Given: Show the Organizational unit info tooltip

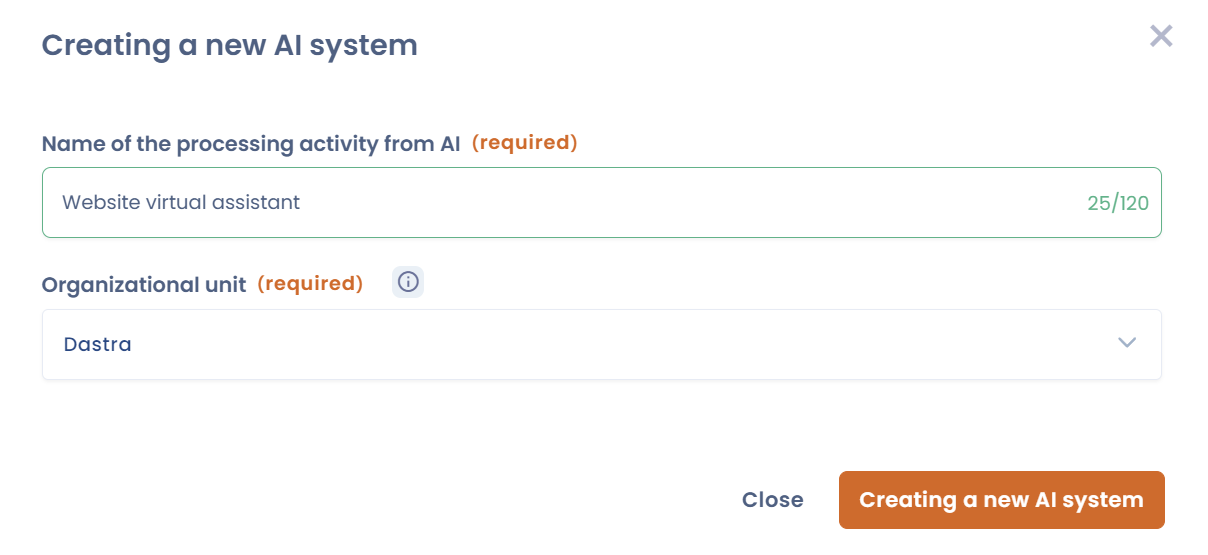Looking at the screenshot, I should (x=408, y=283).
